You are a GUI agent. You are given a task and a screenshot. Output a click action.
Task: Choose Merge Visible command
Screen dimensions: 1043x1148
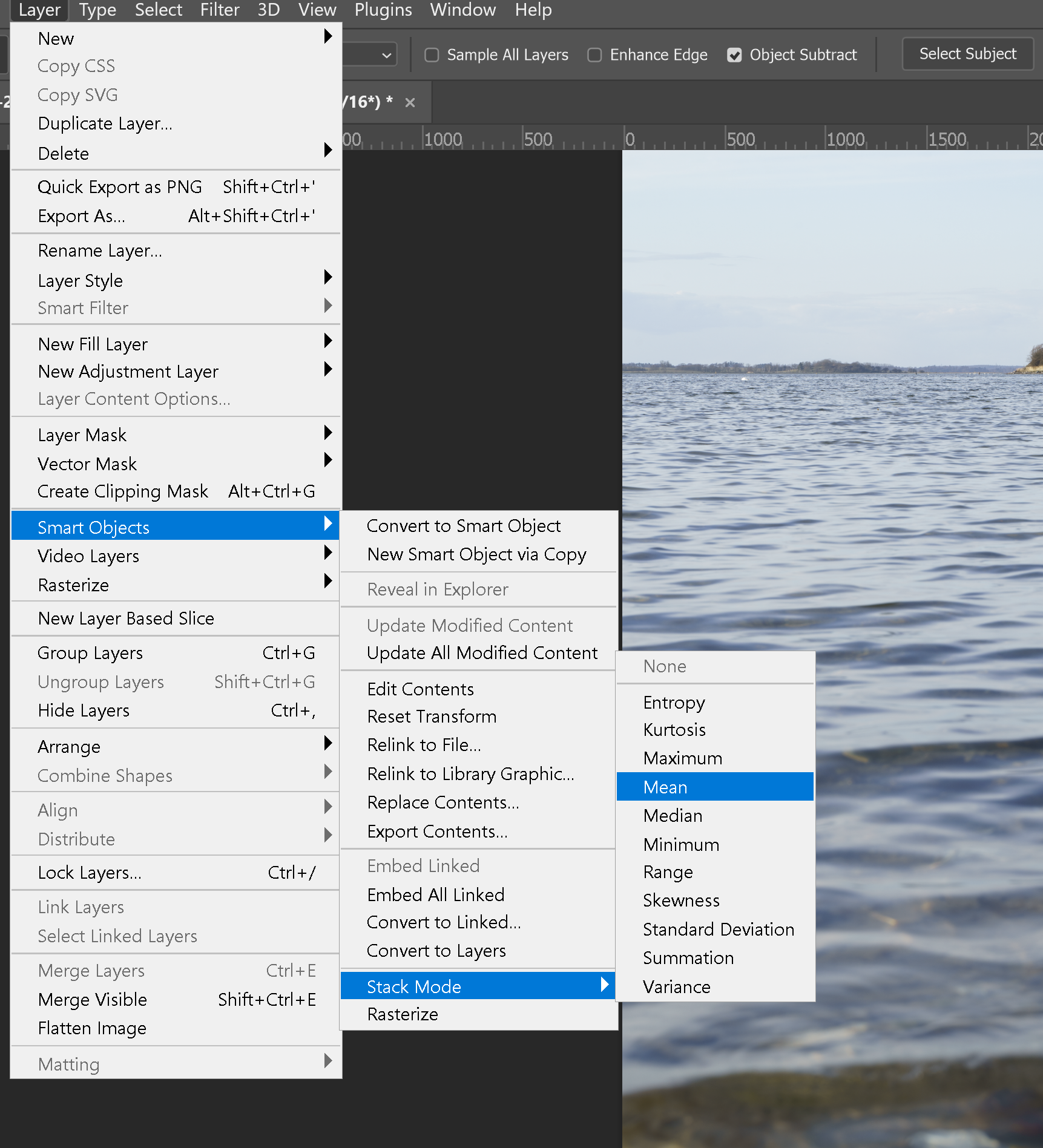pyautogui.click(x=92, y=999)
